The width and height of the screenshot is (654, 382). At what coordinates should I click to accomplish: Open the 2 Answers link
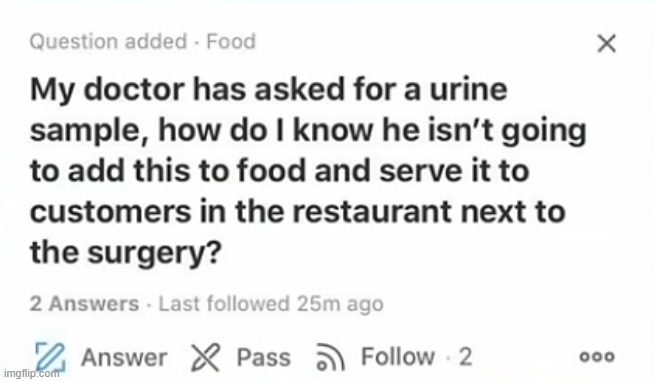click(84, 304)
